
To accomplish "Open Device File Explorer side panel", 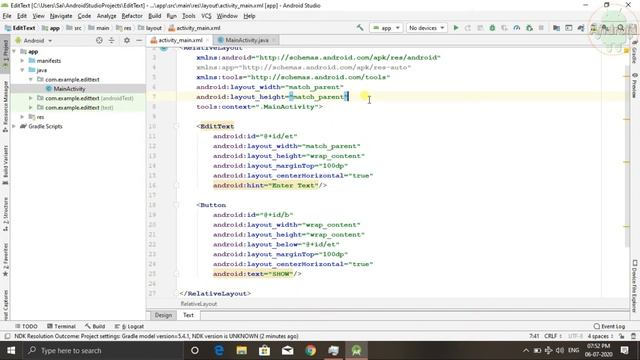I will pos(635,286).
